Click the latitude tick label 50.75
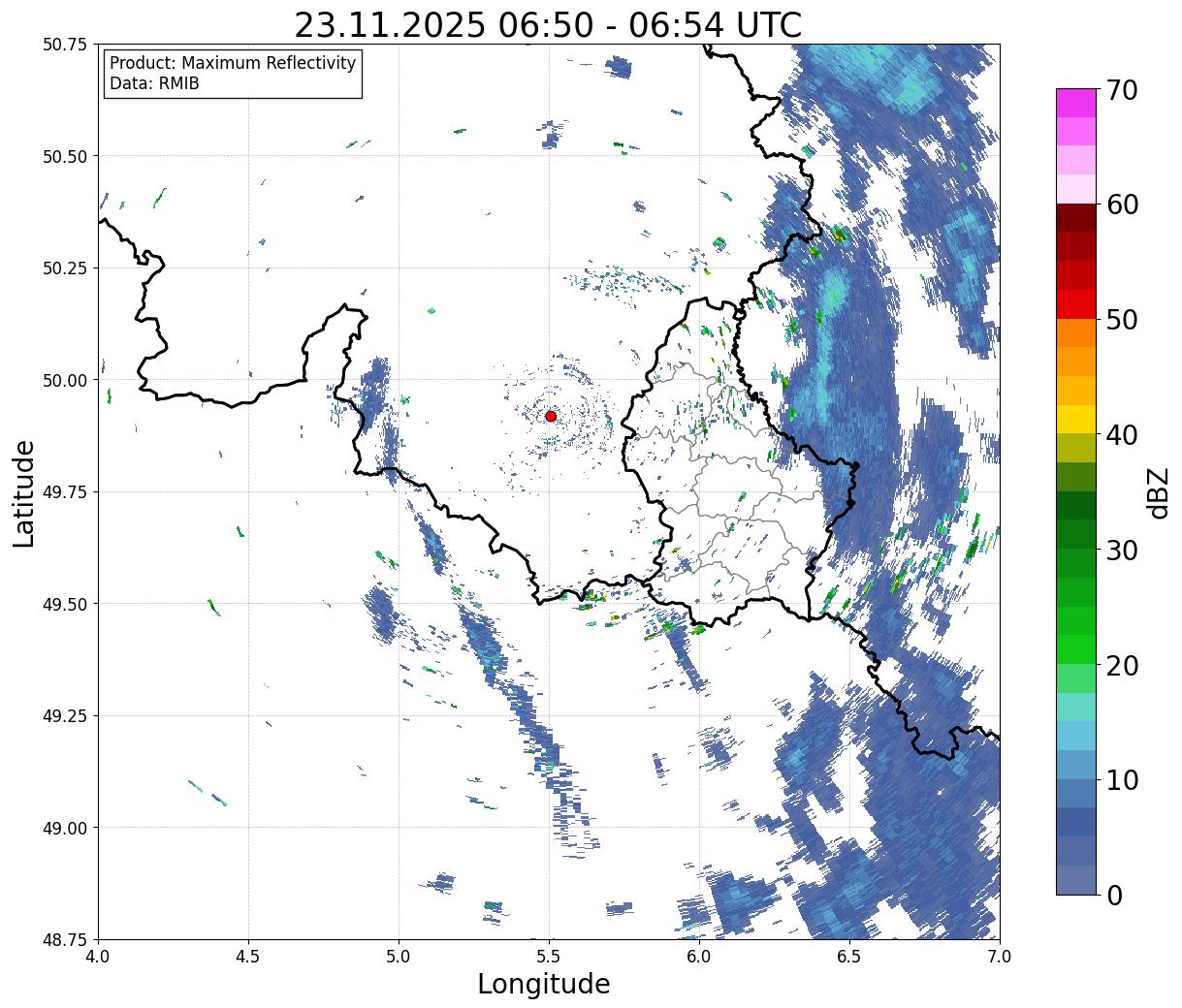Image resolution: width=1182 pixels, height=1008 pixels. point(64,45)
